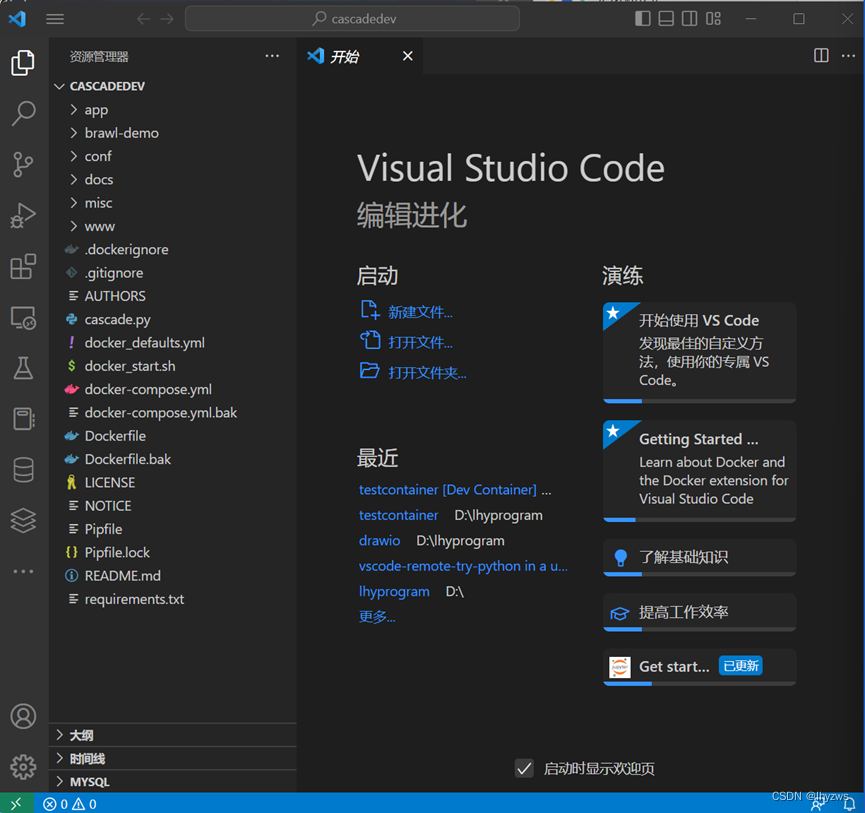Open the Search view in activity bar
The image size is (865, 813).
click(23, 114)
